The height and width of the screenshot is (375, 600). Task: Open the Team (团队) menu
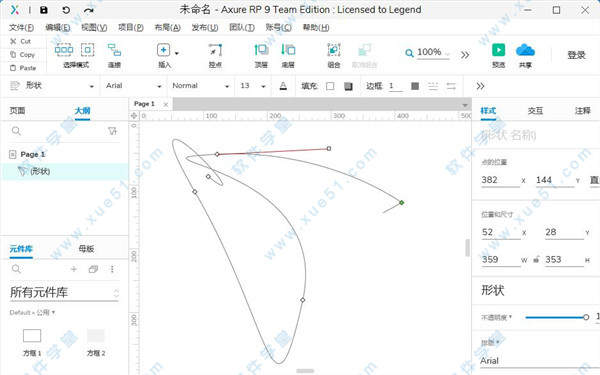[x=242, y=28]
